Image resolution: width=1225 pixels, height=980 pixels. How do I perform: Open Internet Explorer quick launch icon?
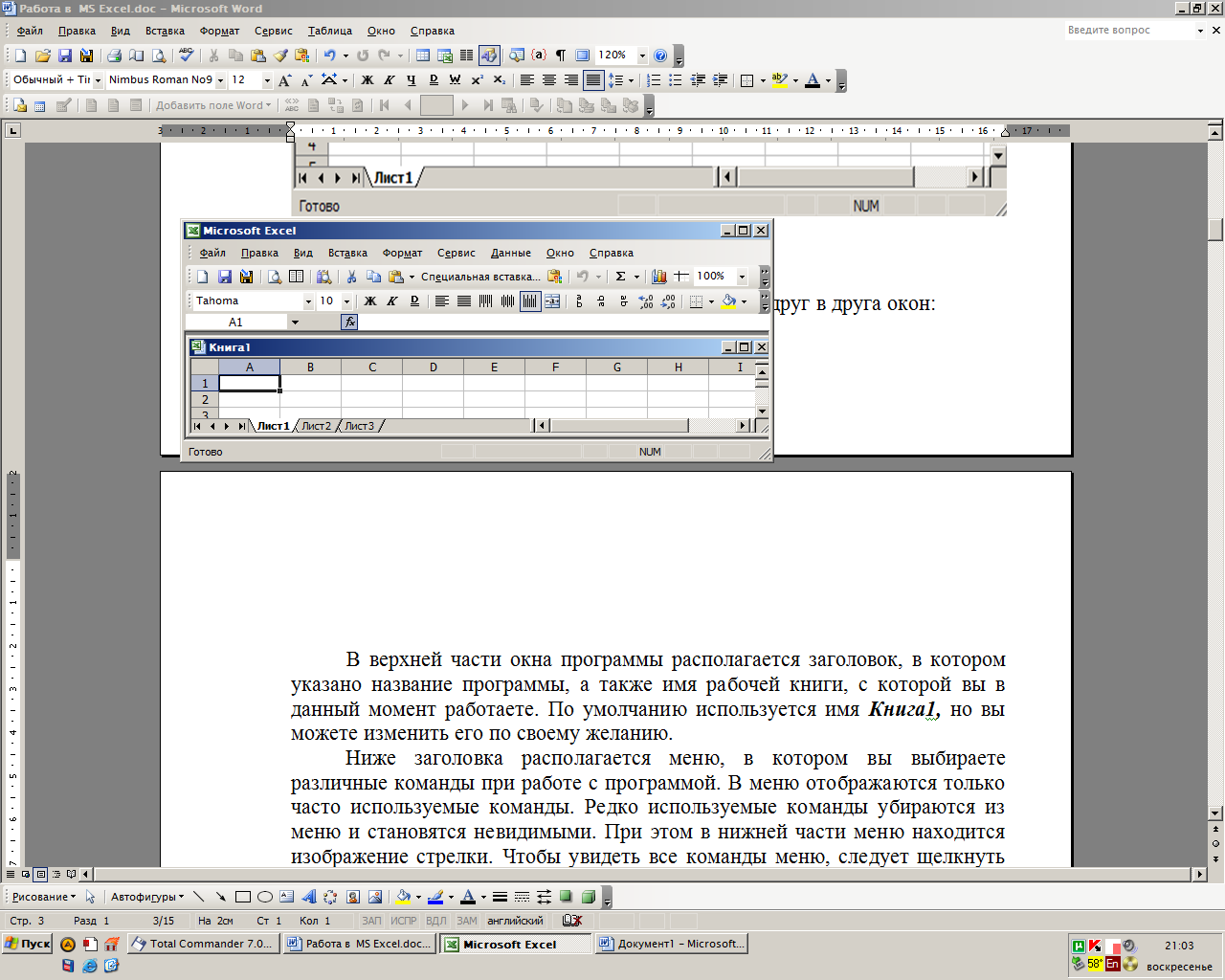tap(90, 966)
